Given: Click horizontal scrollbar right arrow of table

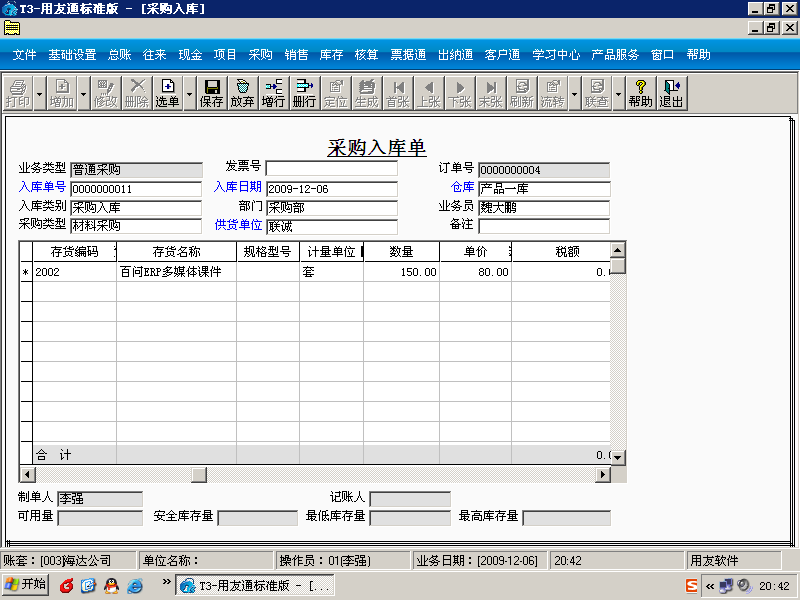Looking at the screenshot, I should (603, 474).
